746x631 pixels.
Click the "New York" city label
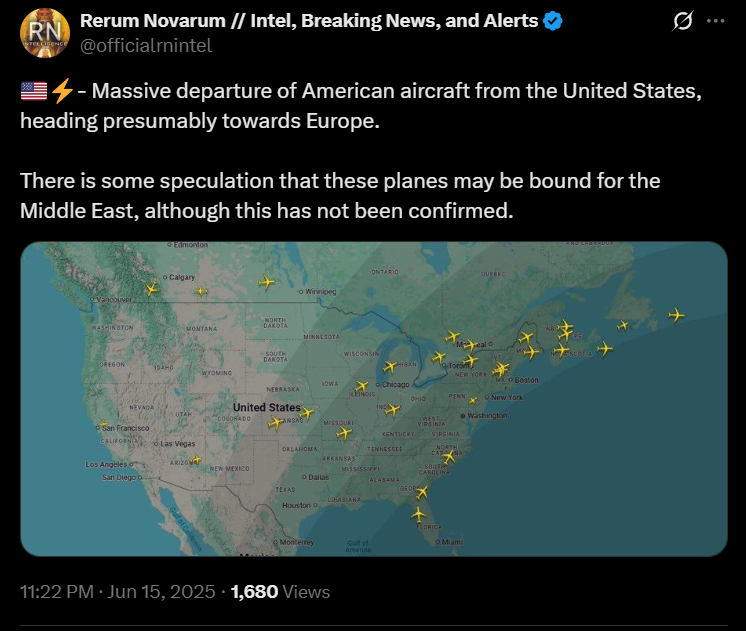tap(507, 397)
